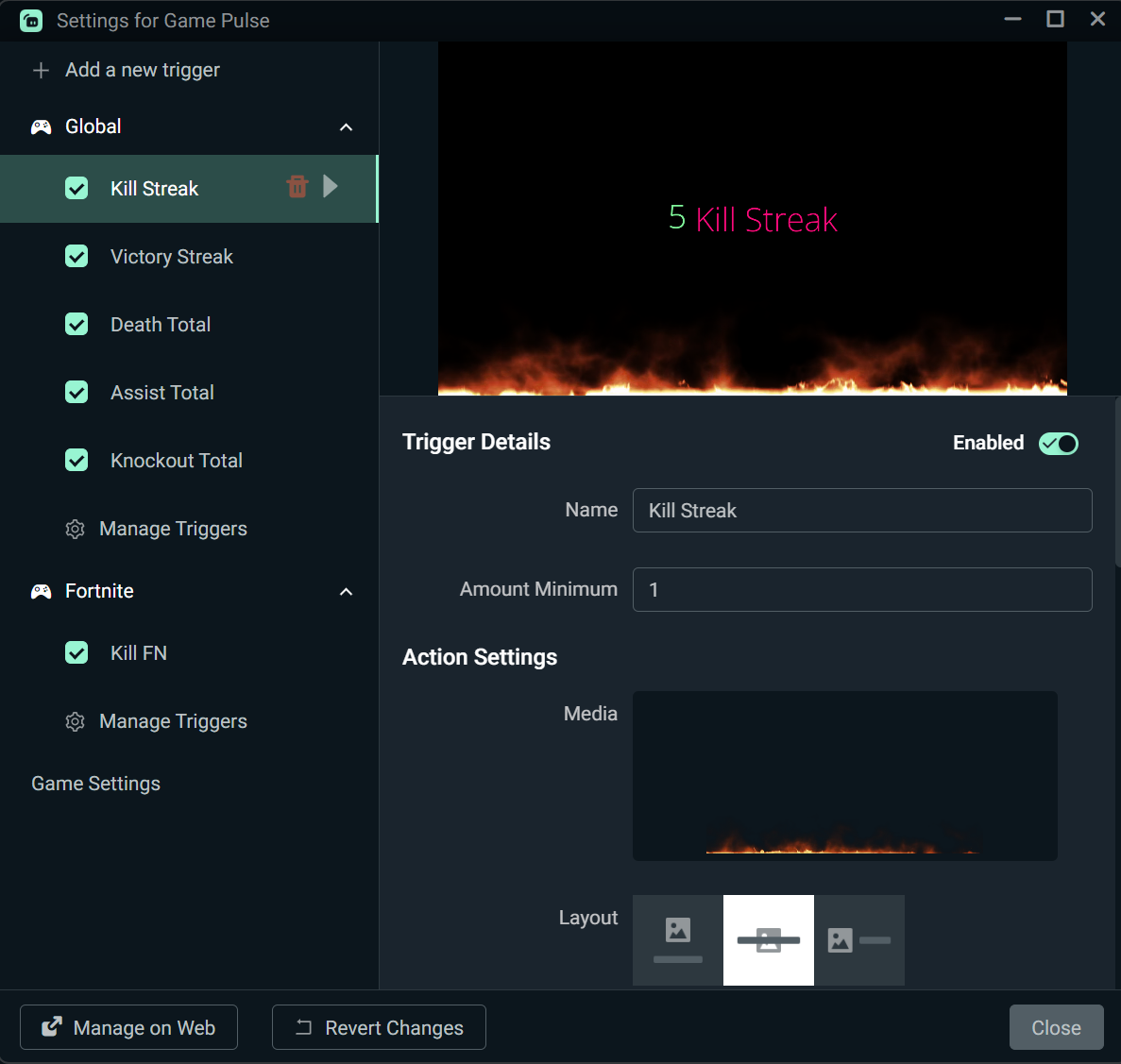The height and width of the screenshot is (1064, 1121).
Task: Disable the Enabled toggle for Kill Streak
Action: (1058, 443)
